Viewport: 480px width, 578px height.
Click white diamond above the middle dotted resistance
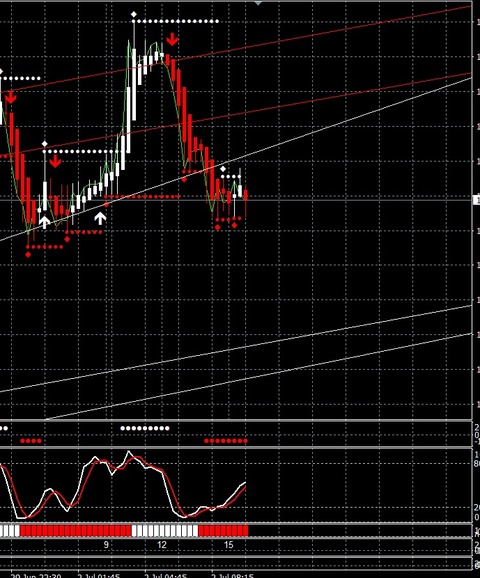coord(45,144)
